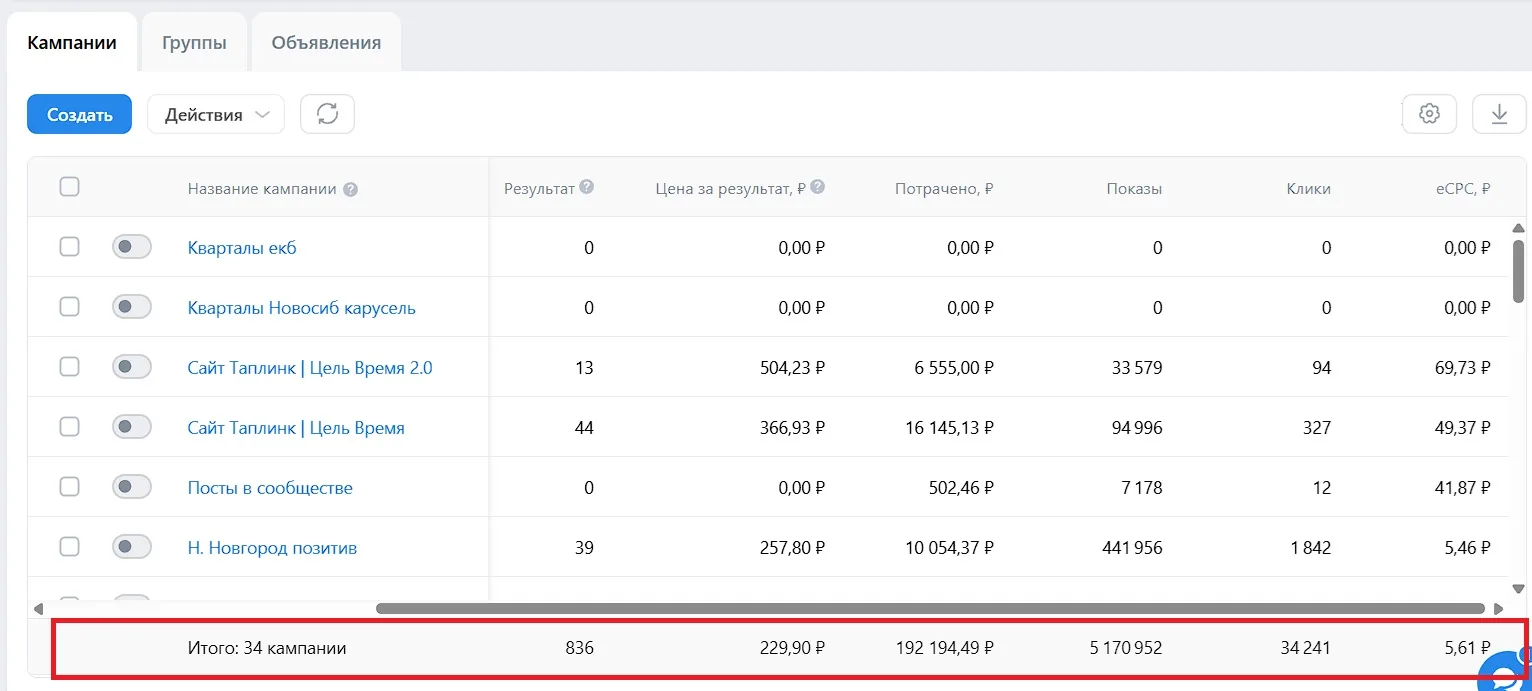Viewport: 1532px width, 691px height.
Task: Open table settings gear icon
Action: coord(1429,114)
